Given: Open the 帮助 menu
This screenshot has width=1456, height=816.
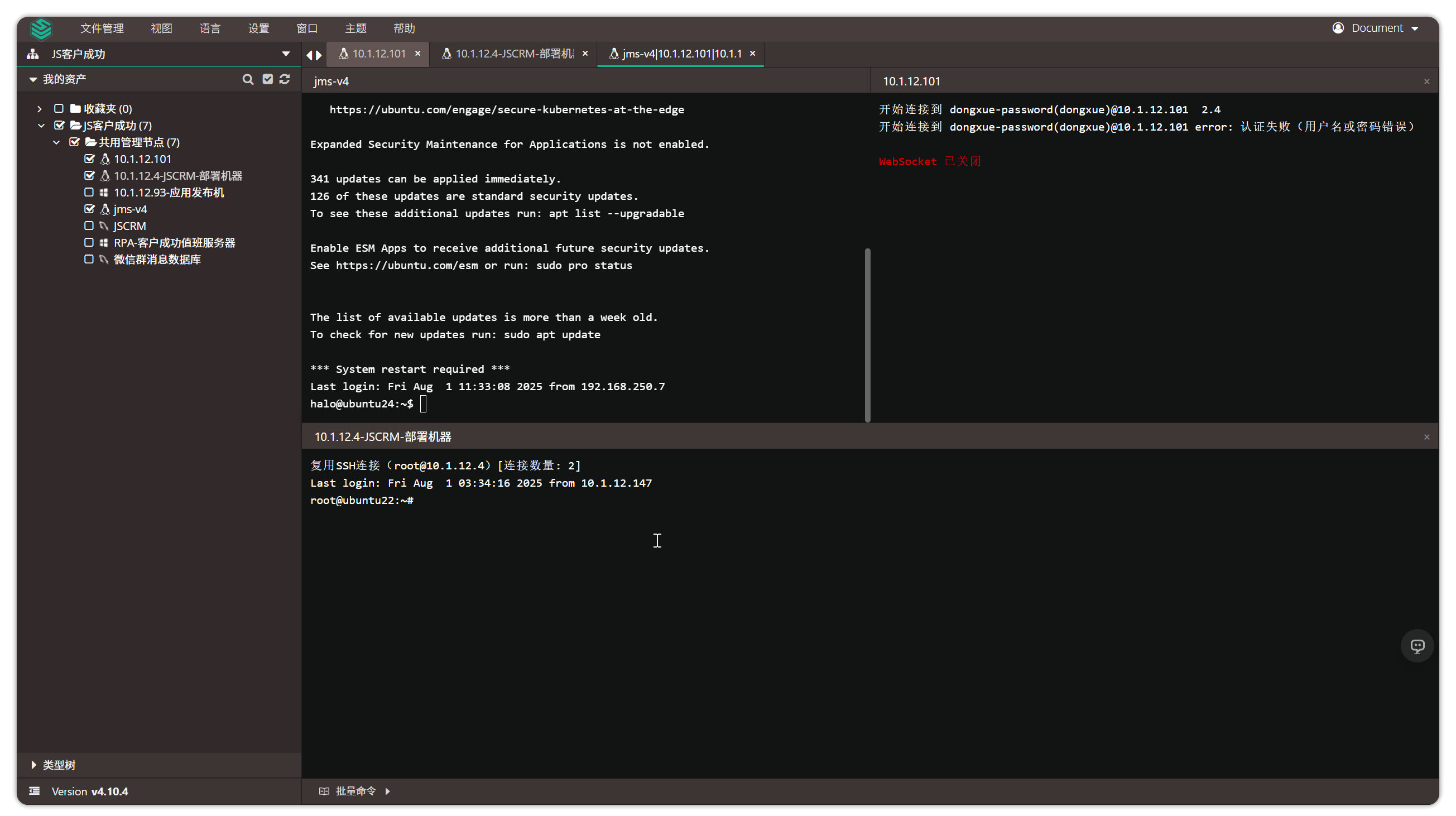Looking at the screenshot, I should point(404,28).
